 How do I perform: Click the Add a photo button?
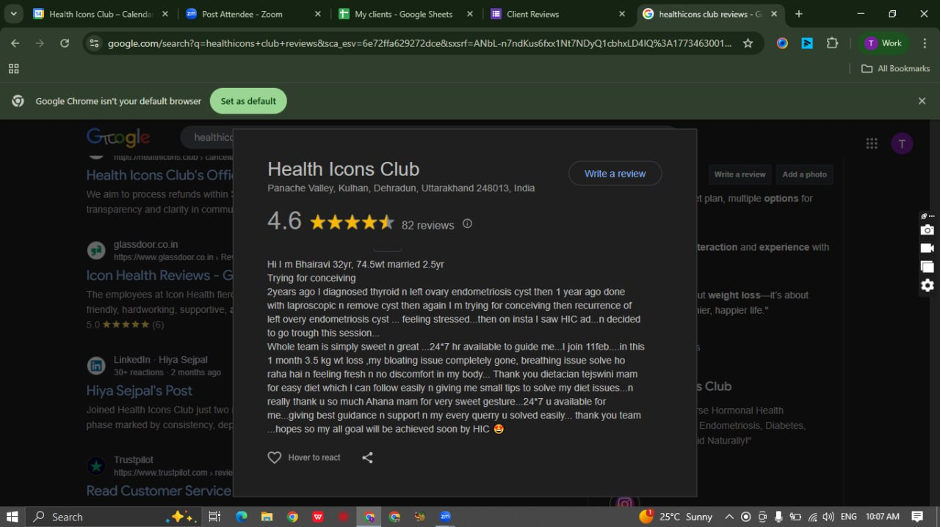(x=804, y=174)
